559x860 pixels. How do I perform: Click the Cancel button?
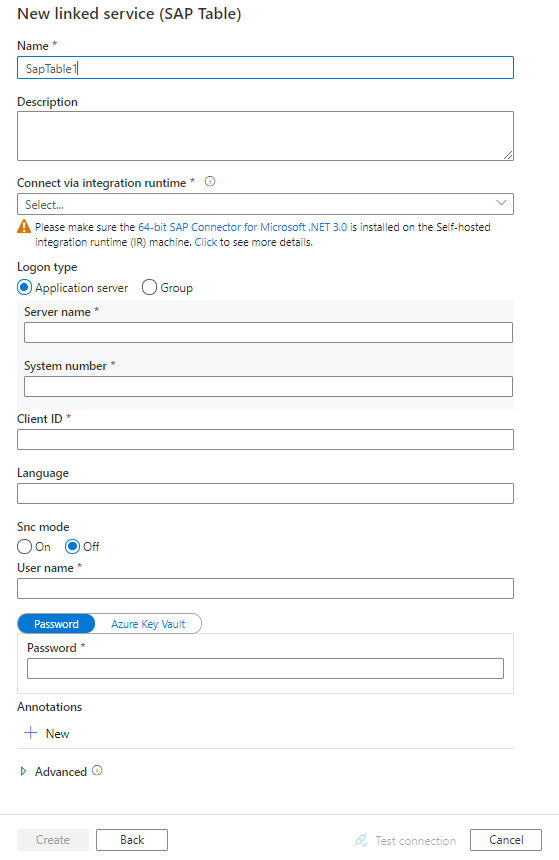click(506, 840)
